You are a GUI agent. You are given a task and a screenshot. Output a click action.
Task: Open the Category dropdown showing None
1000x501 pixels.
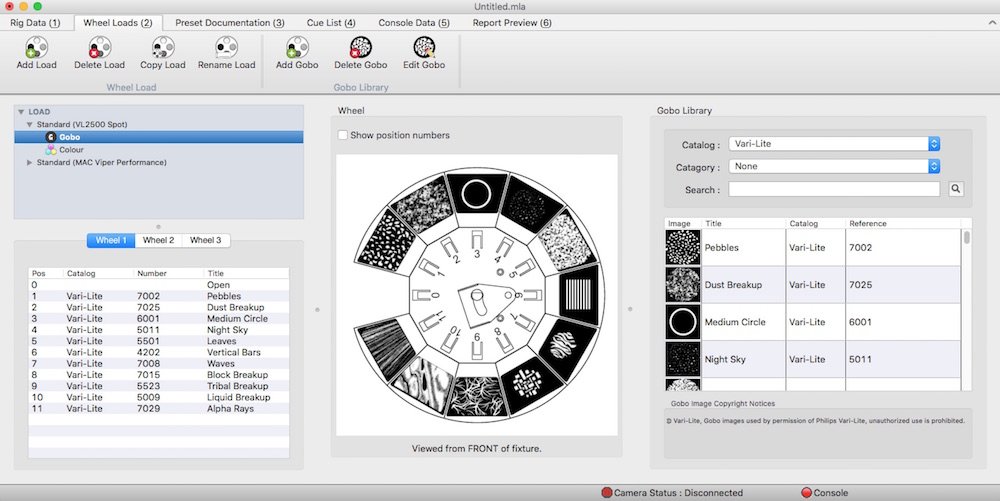point(834,167)
